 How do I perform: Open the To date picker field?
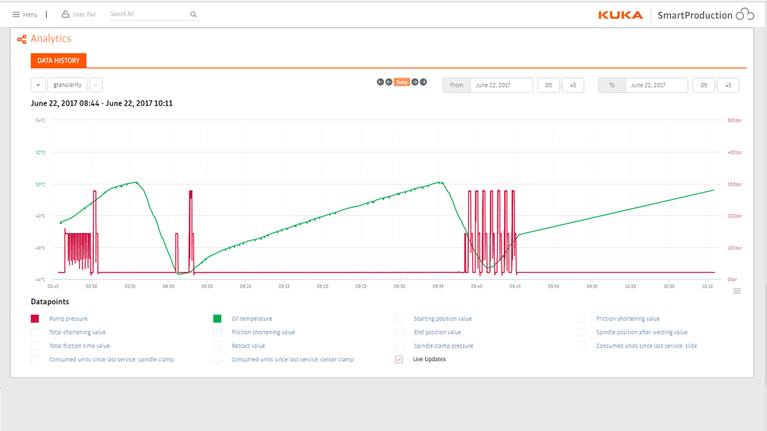coord(656,85)
